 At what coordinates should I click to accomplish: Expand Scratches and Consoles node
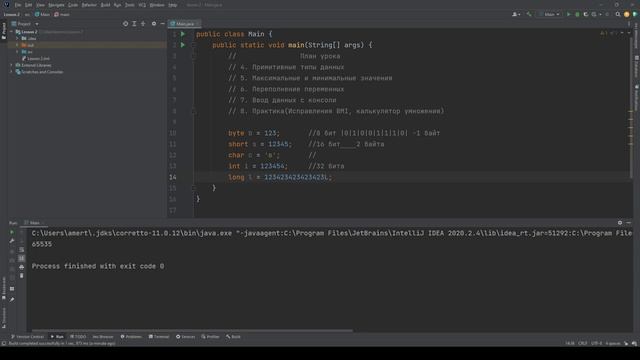point(11,72)
